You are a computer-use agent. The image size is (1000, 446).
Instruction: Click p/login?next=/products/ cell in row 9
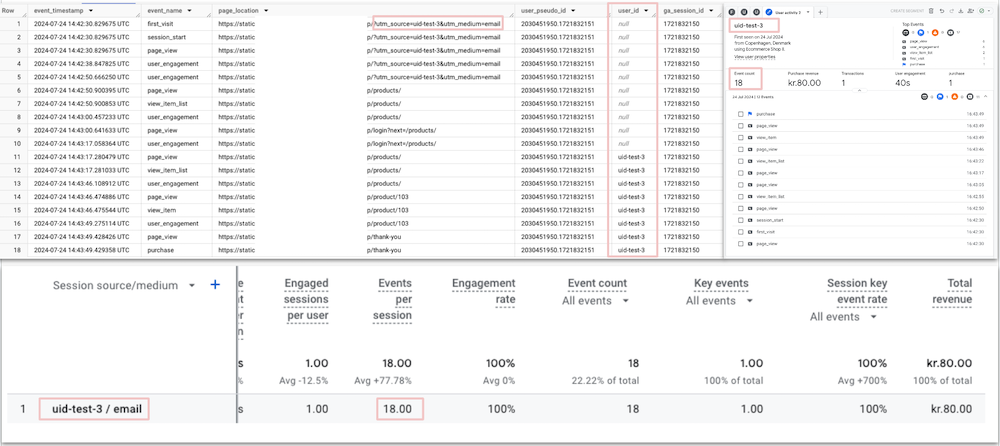click(402, 130)
